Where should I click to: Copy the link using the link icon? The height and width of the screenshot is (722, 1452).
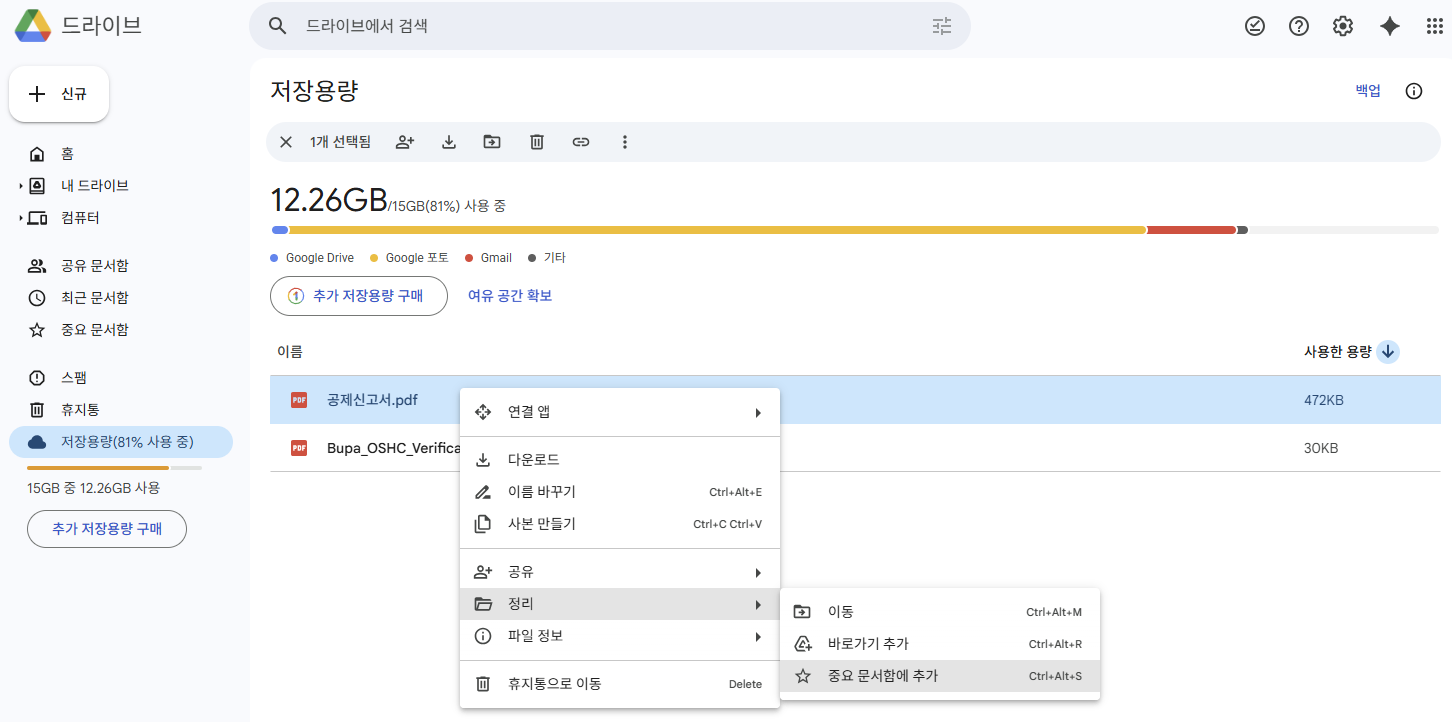(x=581, y=141)
